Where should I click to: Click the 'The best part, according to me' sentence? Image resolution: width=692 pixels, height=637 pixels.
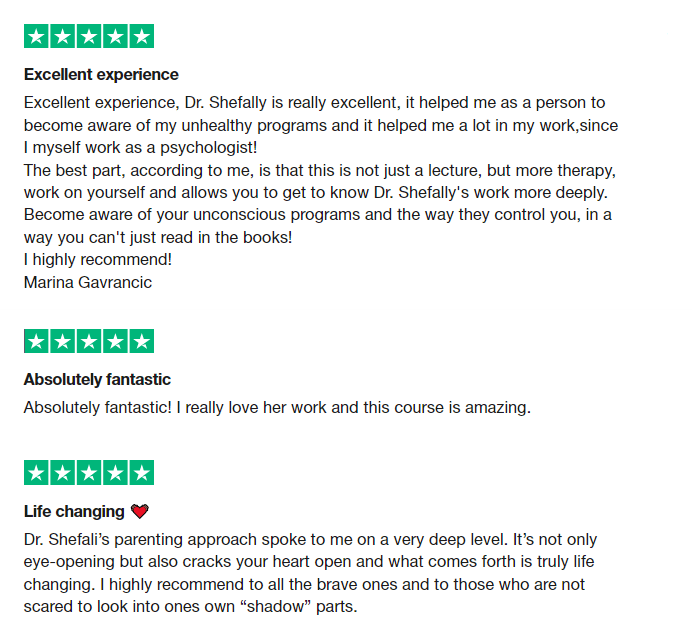pos(320,170)
